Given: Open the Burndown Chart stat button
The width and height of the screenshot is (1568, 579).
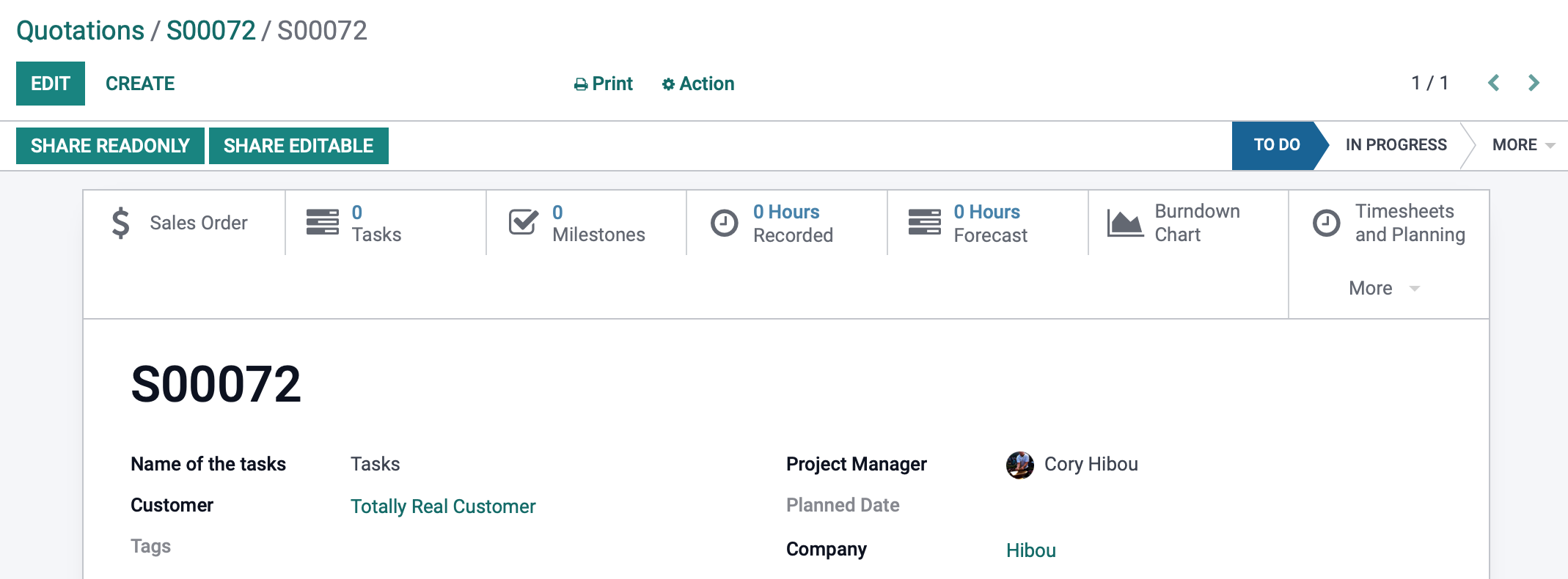Looking at the screenshot, I should click(x=1188, y=223).
